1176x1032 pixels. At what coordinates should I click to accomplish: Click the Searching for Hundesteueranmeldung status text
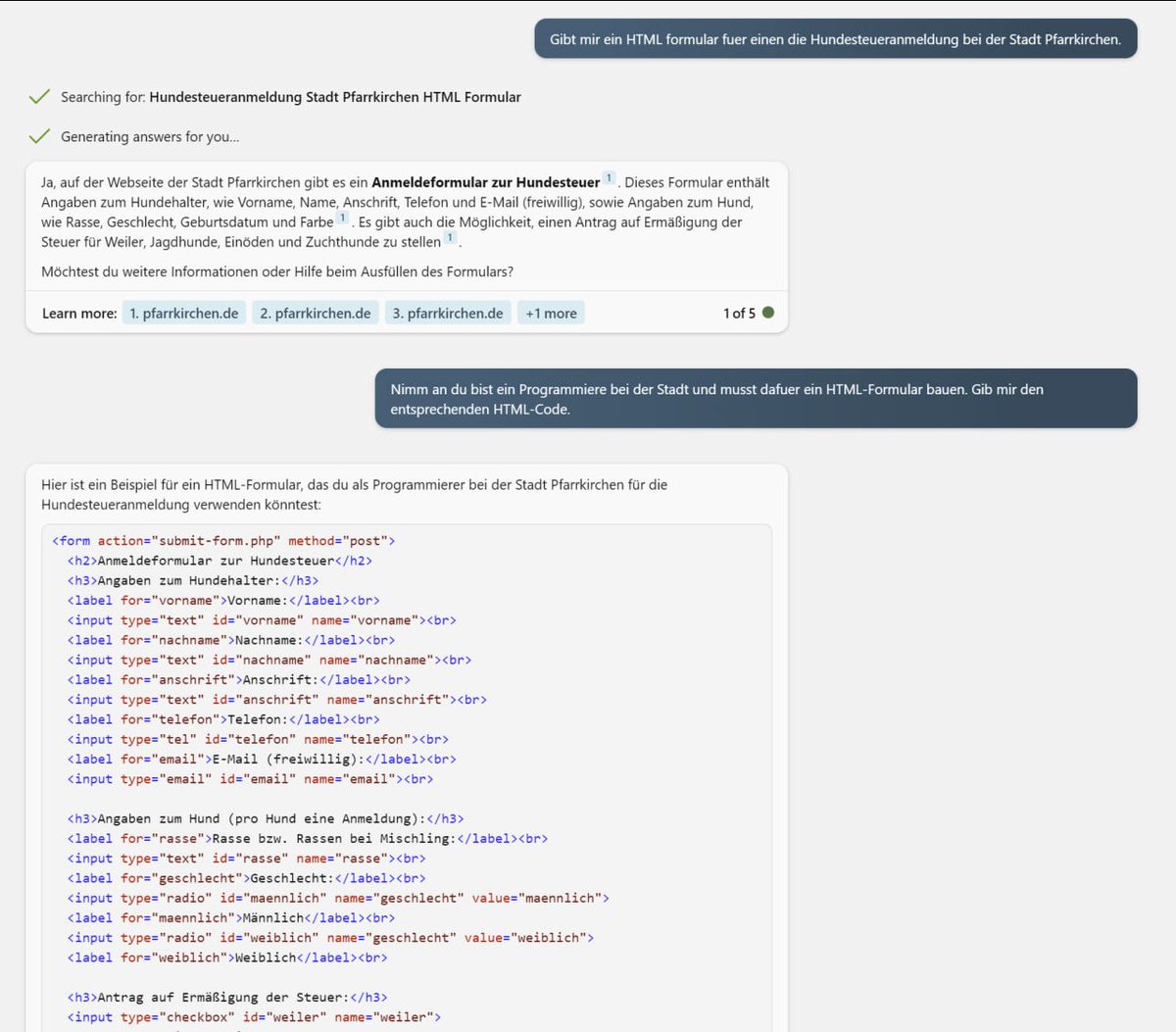(x=291, y=97)
